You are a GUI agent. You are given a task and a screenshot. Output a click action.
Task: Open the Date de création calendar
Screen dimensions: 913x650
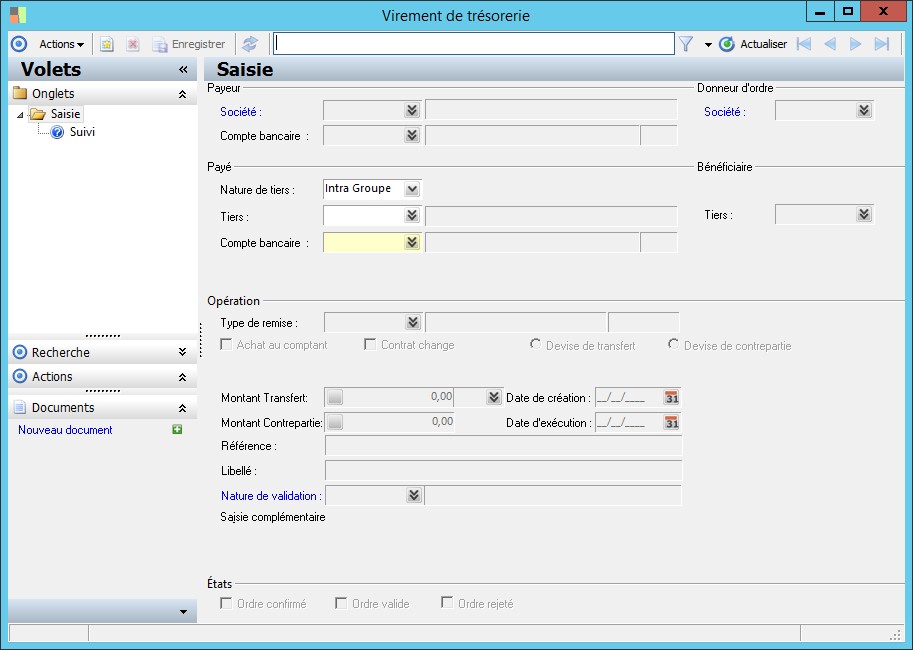tap(672, 398)
